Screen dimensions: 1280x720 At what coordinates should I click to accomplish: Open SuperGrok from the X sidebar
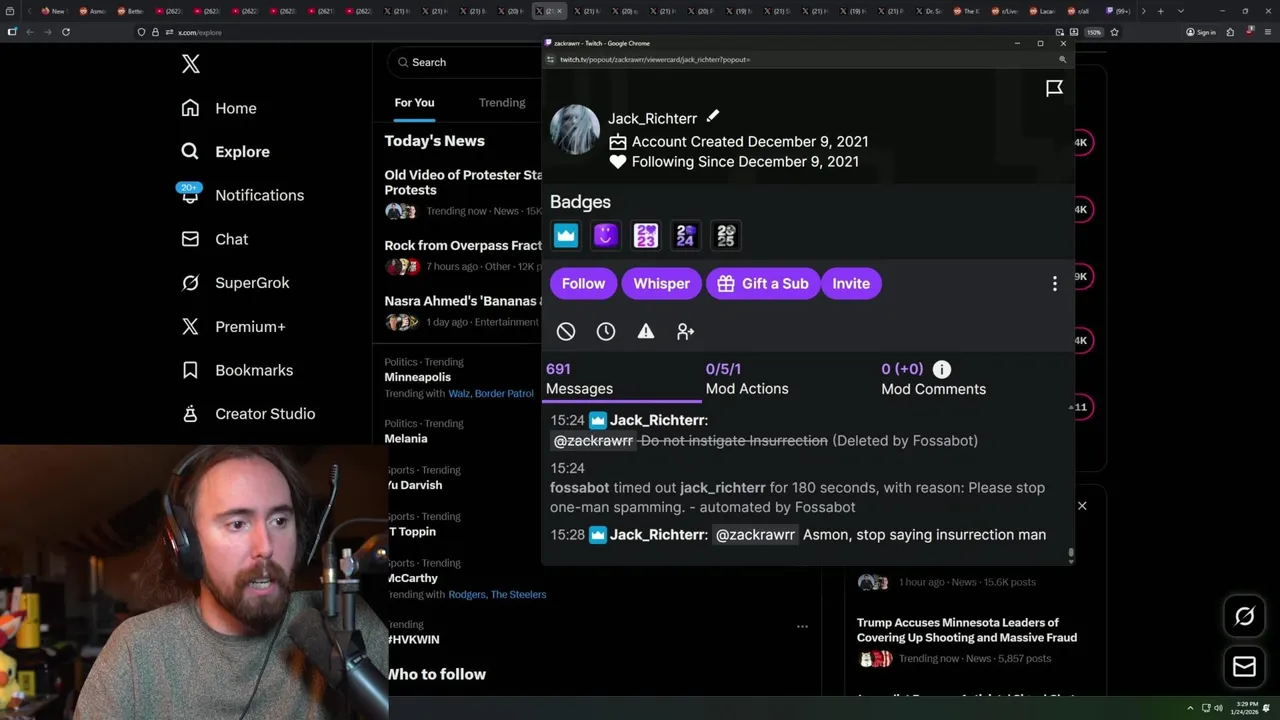(x=235, y=283)
